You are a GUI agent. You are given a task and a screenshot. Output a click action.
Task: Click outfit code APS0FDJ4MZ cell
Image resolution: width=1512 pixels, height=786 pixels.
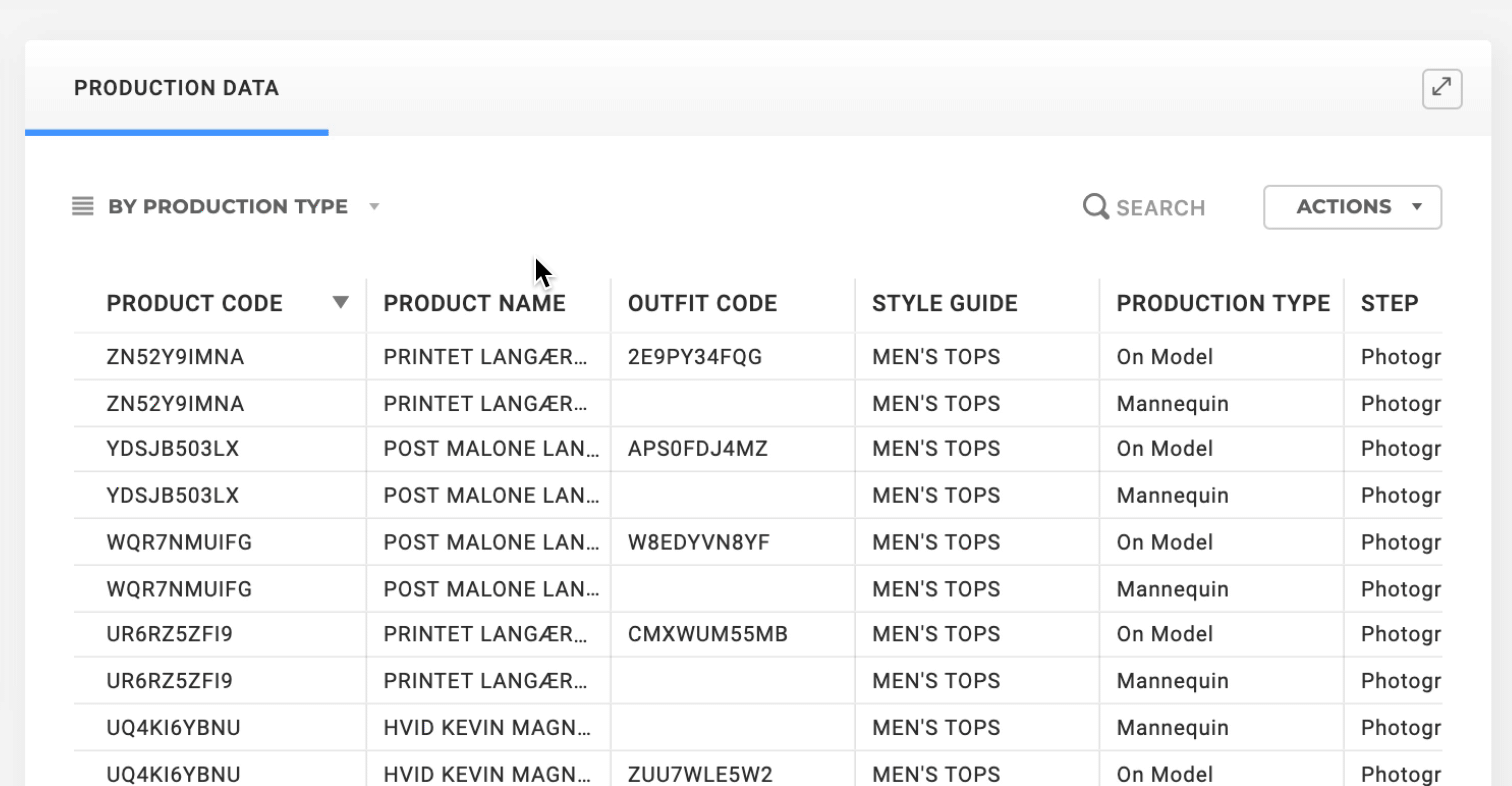[697, 449]
